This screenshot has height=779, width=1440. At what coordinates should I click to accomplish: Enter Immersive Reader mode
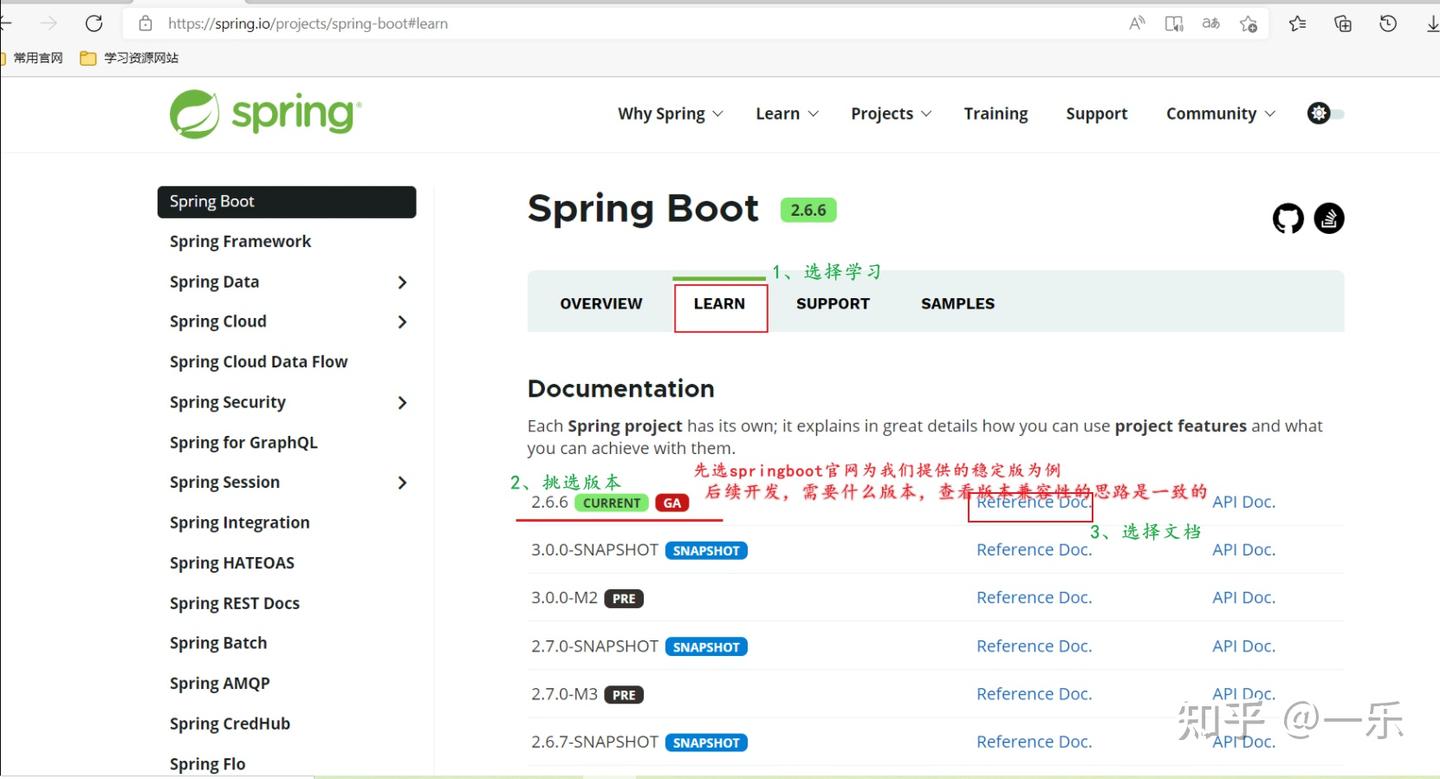tap(1173, 23)
